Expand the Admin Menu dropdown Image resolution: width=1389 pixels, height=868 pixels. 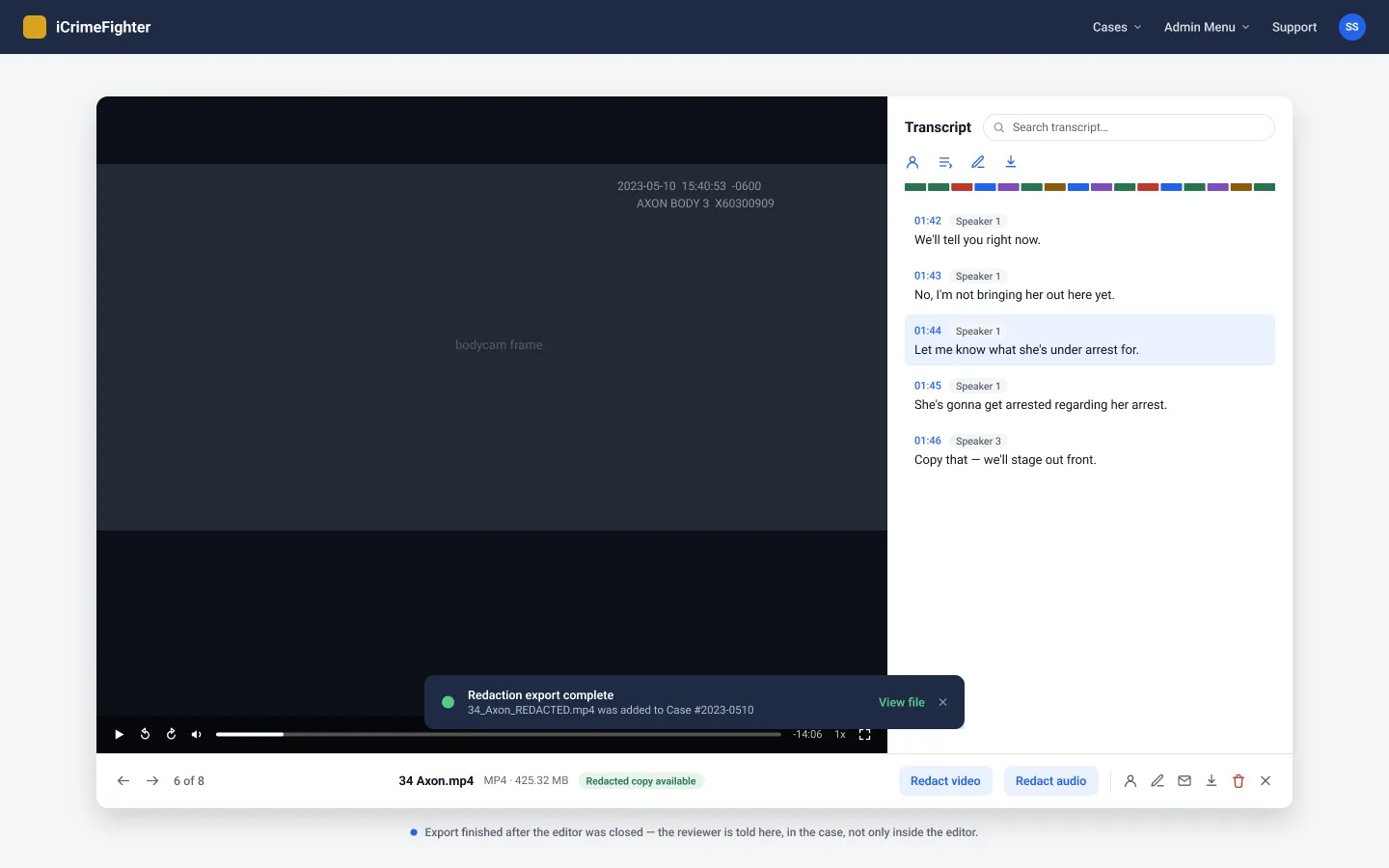point(1207,27)
